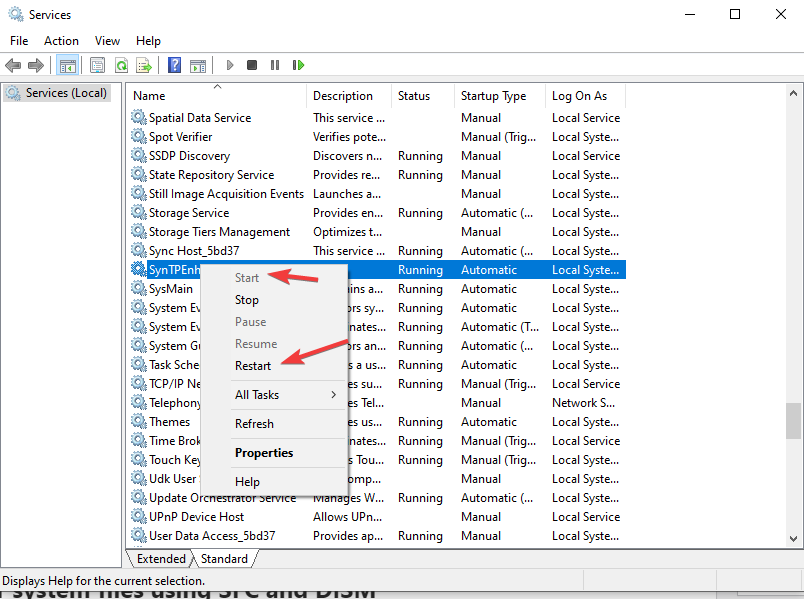Viewport: 804px width, 599px height.
Task: Click 'Discovers n...' description cell
Action: (x=347, y=156)
